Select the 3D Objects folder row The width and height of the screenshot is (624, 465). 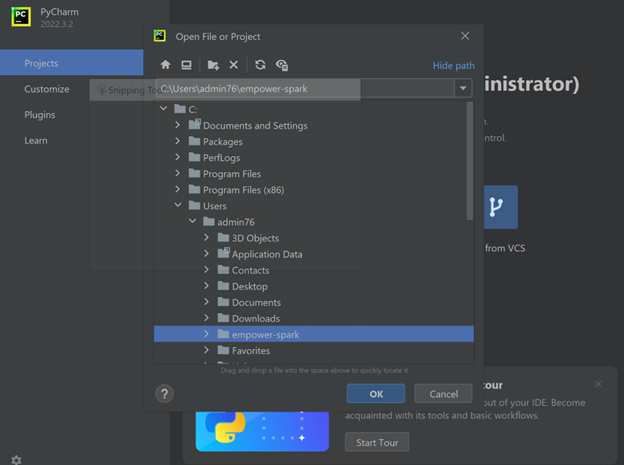314,238
